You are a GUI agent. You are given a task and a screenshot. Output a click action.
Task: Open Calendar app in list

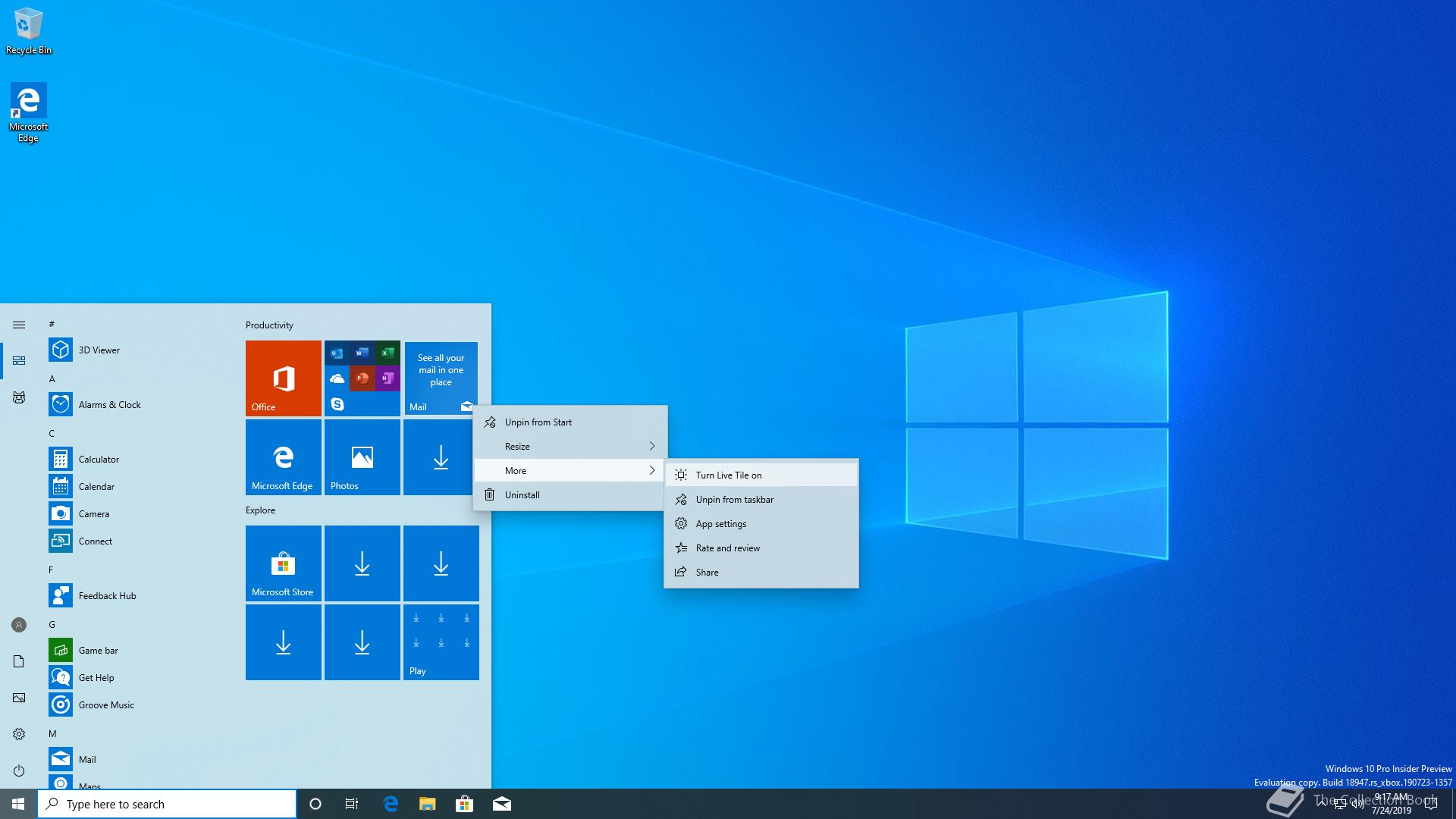136,487
